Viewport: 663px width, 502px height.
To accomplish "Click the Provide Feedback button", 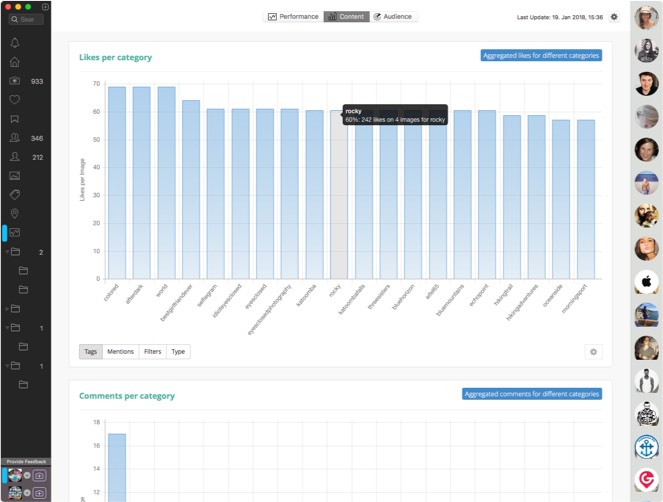I will click(26, 461).
